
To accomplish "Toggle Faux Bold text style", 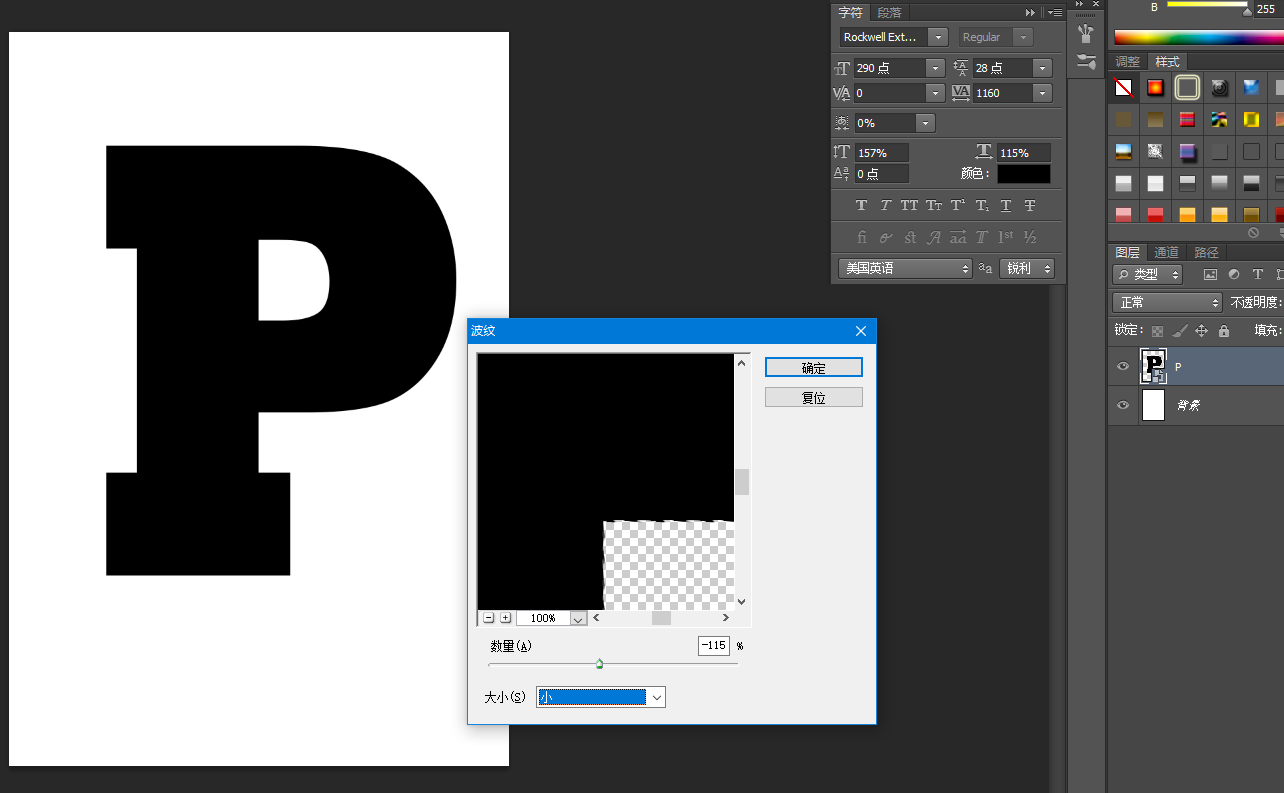I will [x=861, y=205].
